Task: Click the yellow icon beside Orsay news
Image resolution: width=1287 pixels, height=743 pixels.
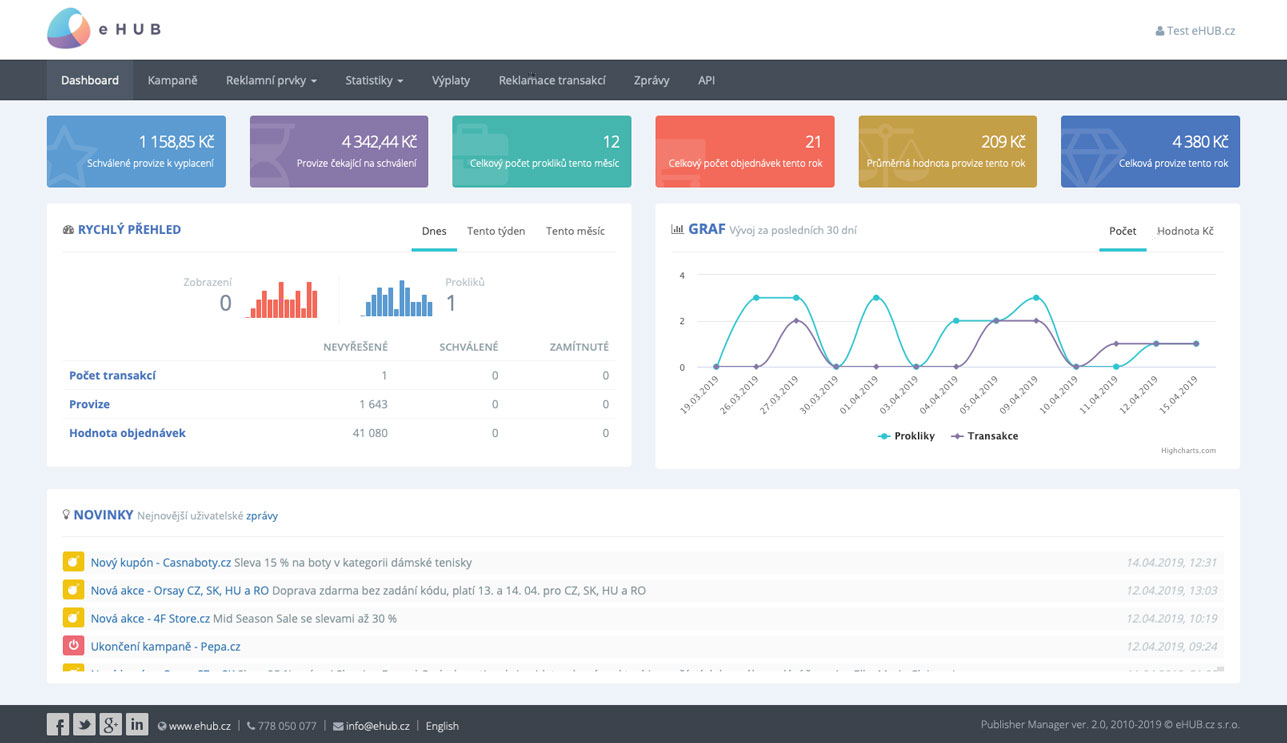Action: pos(73,590)
